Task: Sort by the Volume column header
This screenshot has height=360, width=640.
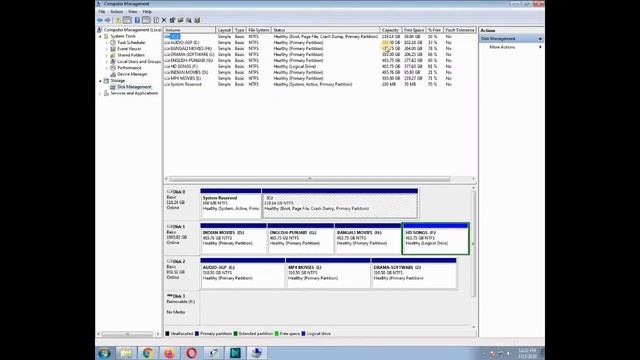Action: point(189,30)
